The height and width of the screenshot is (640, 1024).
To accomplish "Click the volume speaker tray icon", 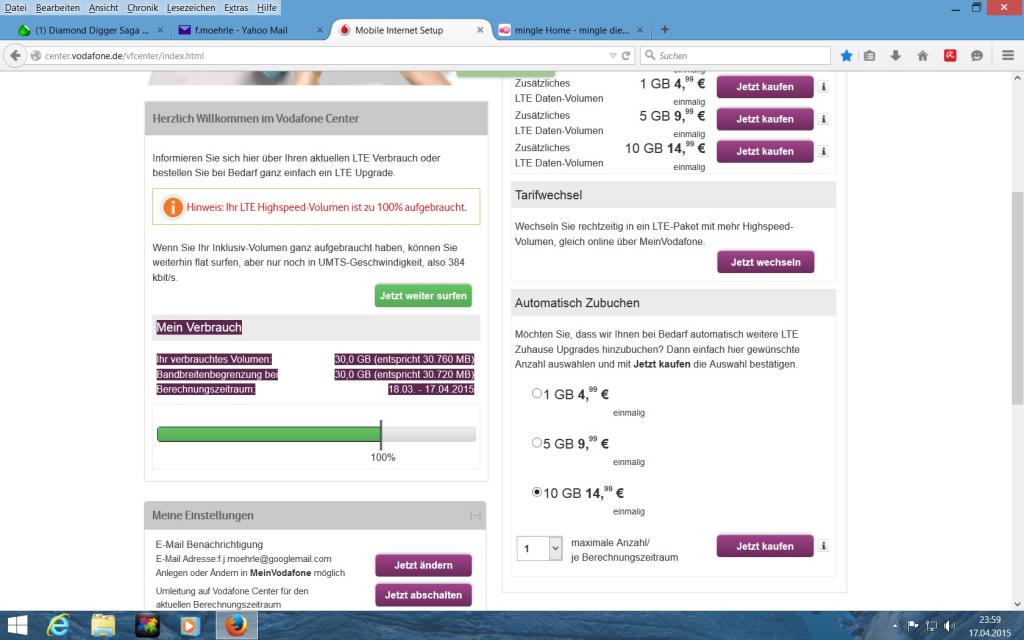I will tap(949, 626).
